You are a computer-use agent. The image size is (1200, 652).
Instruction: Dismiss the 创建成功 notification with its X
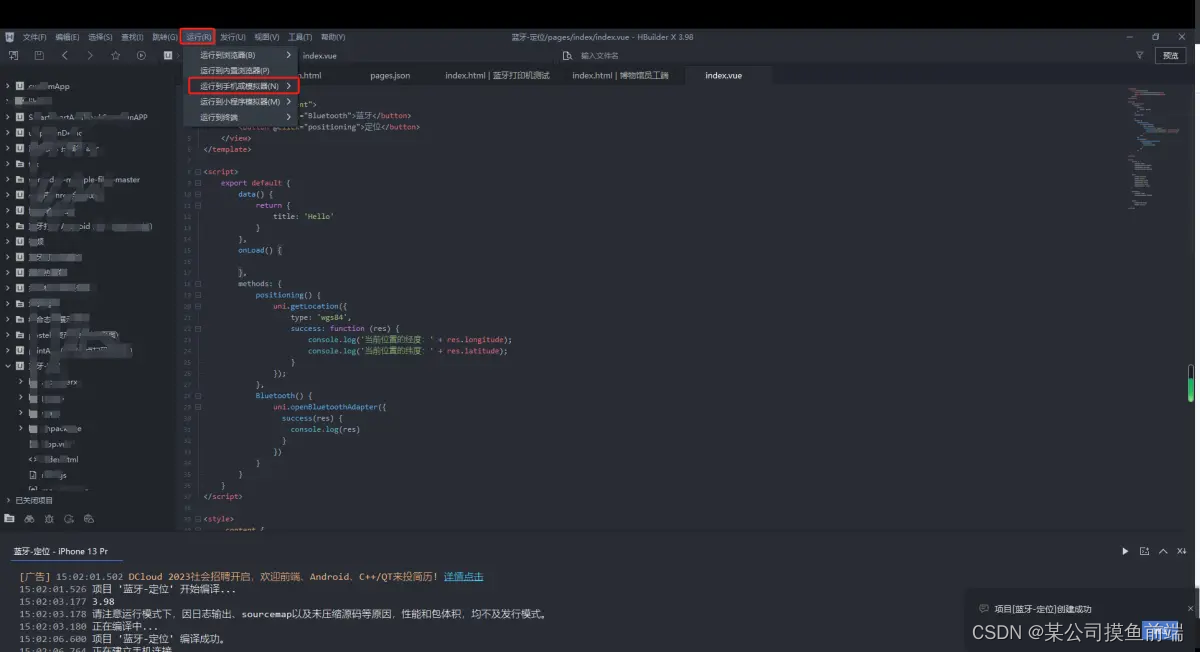[1190, 608]
